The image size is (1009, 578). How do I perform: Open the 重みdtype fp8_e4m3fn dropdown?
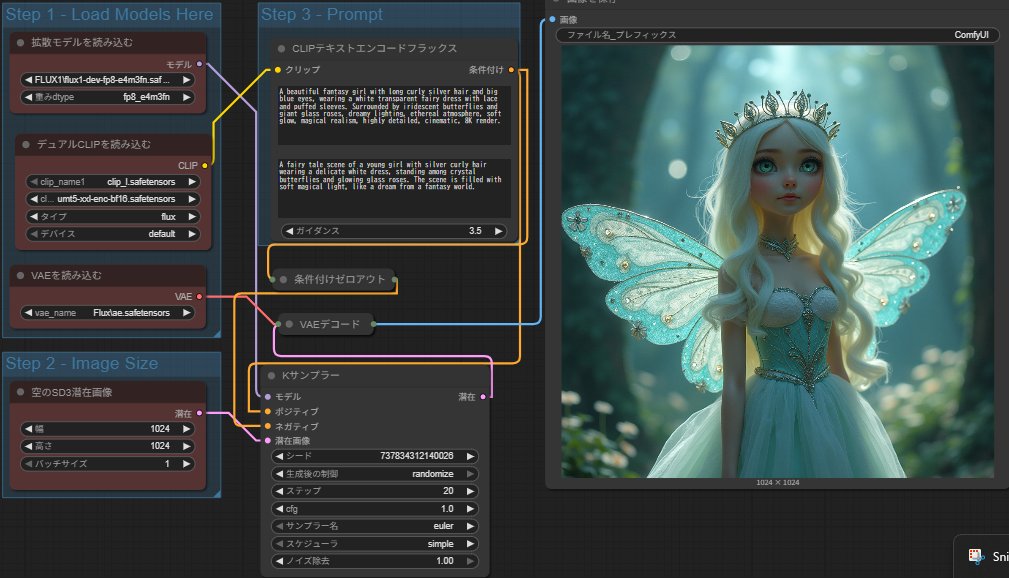108,97
